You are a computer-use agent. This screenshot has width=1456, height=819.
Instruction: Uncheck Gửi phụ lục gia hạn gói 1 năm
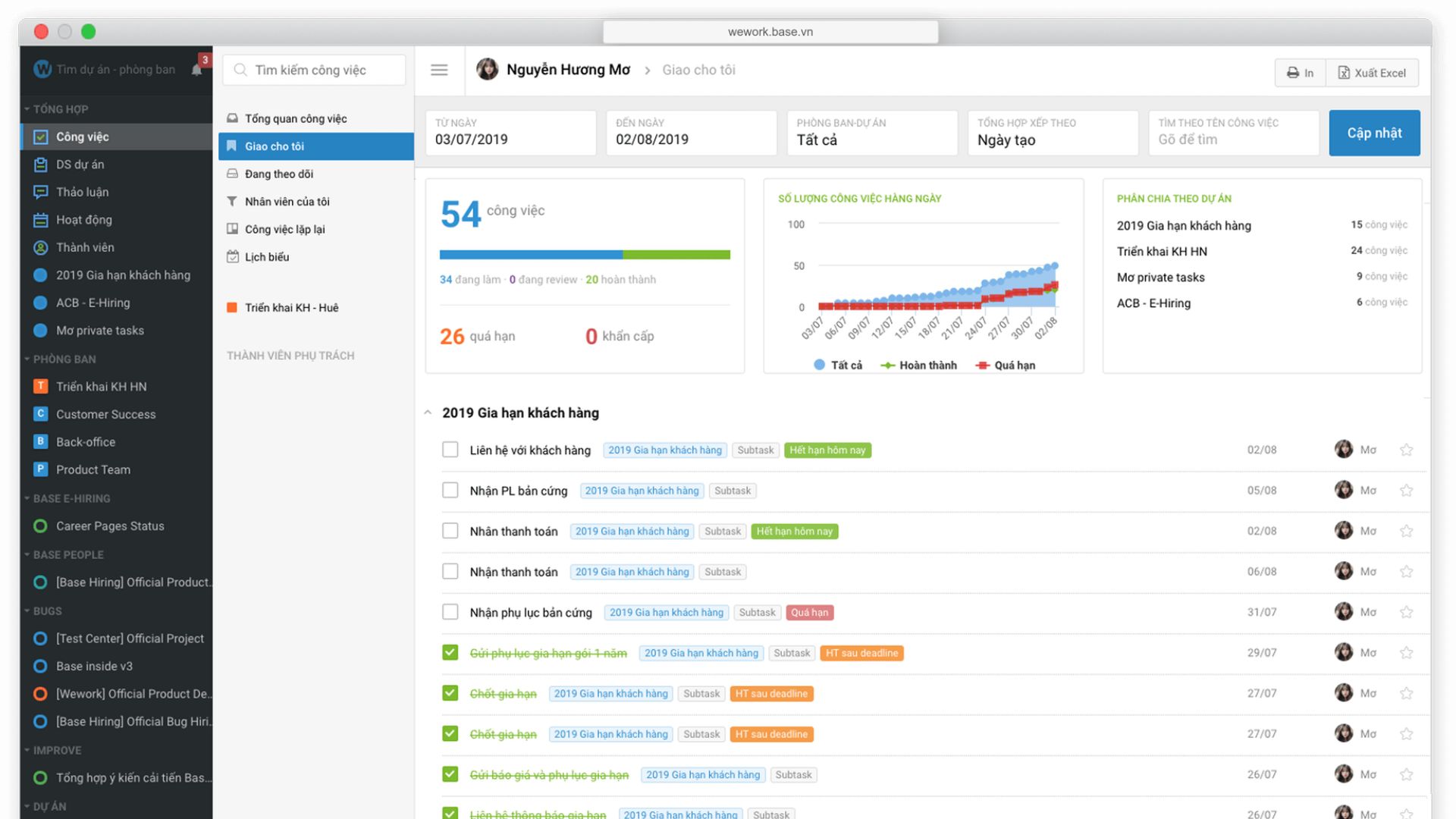(x=450, y=653)
